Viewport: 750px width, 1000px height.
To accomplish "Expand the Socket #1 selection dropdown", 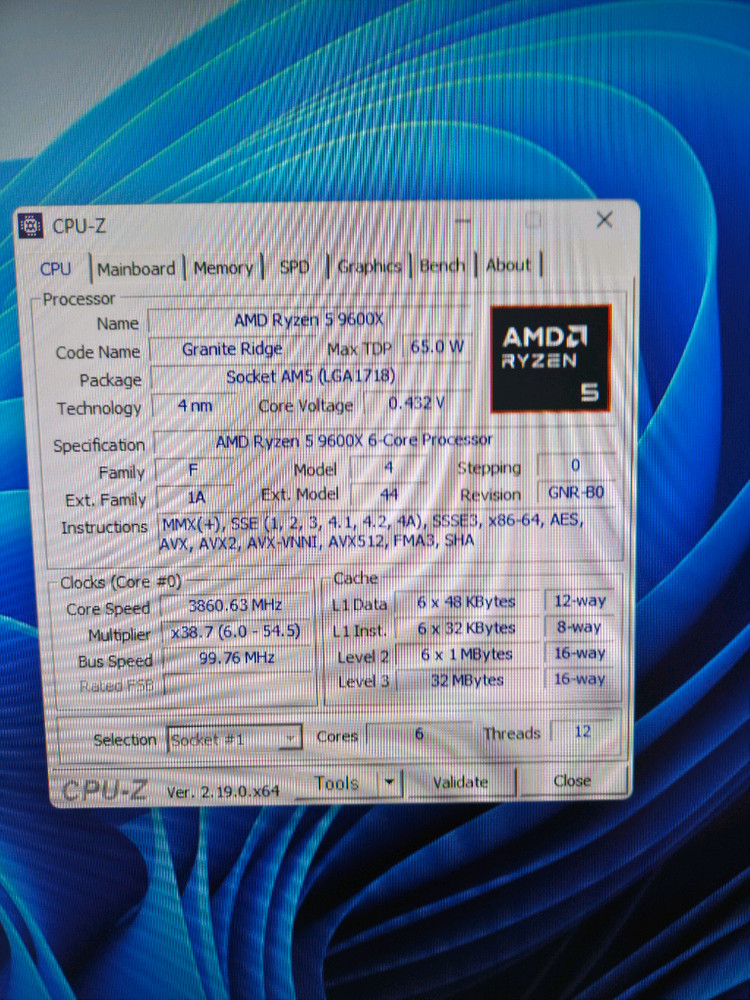I will (234, 739).
